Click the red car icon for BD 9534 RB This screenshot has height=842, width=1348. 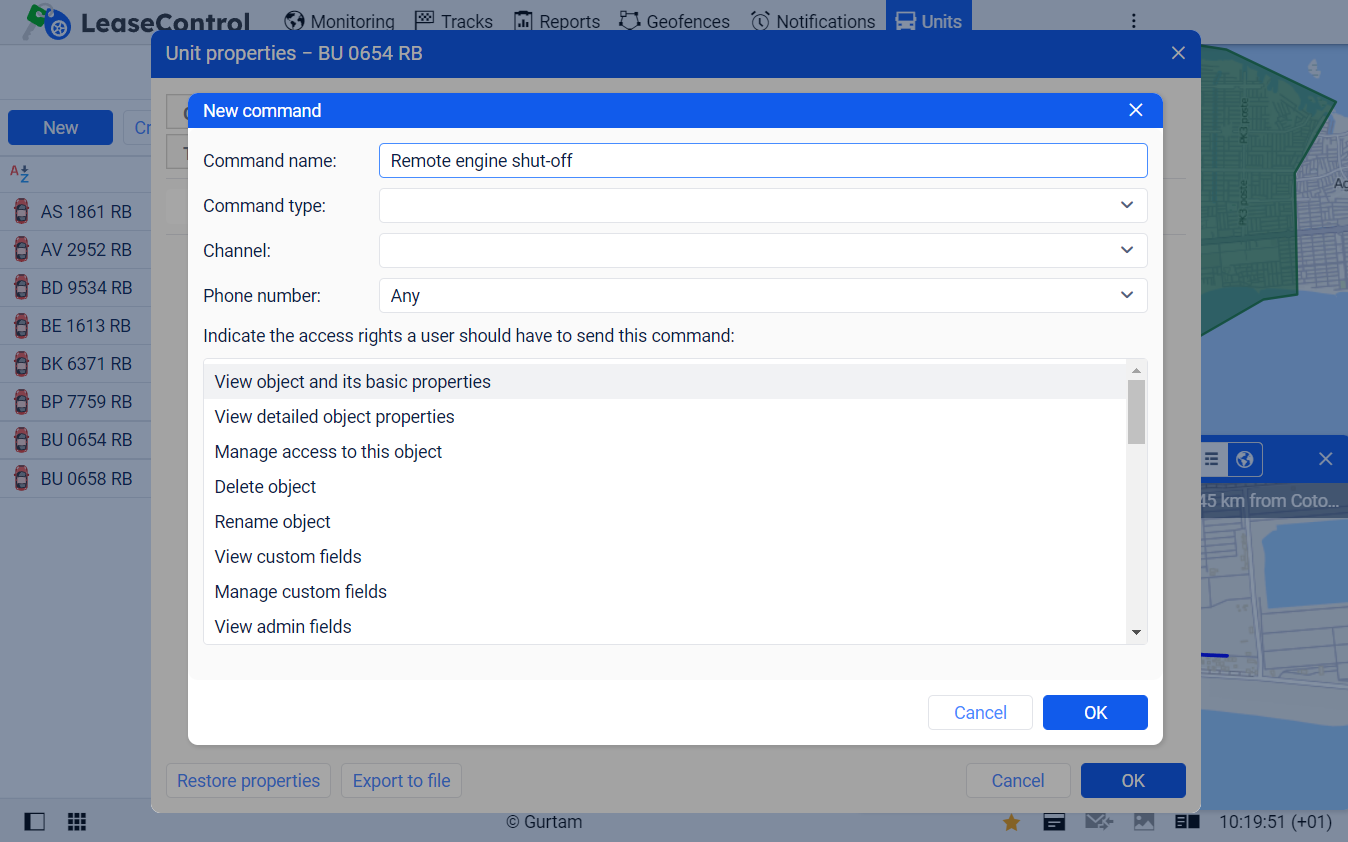tap(21, 288)
